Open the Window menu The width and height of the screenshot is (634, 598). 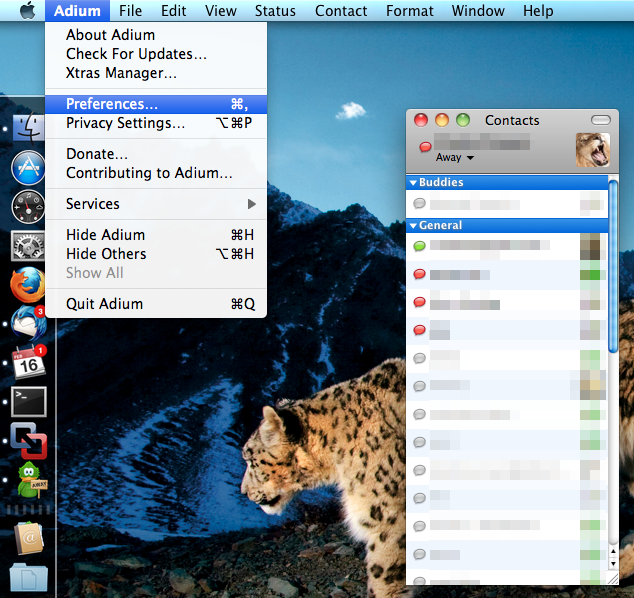[478, 11]
